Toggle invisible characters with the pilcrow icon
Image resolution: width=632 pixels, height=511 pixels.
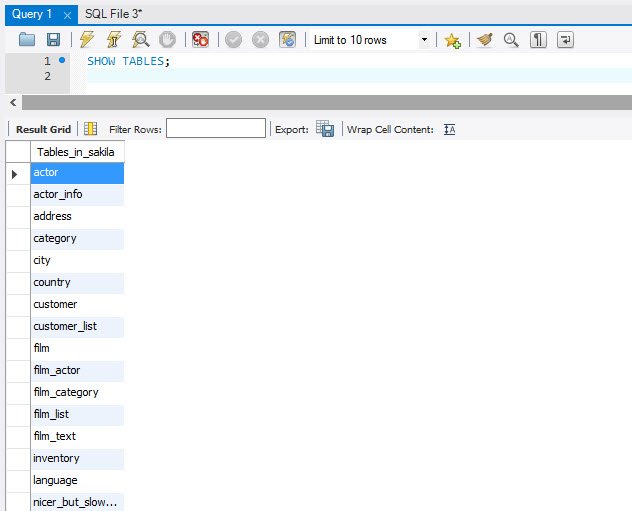click(538, 39)
